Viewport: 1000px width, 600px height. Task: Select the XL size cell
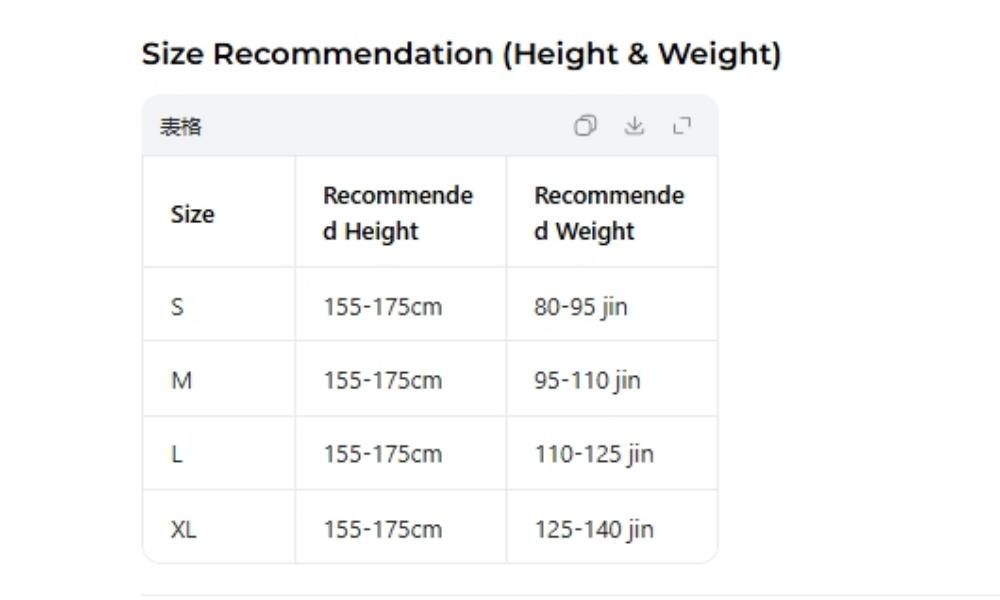(x=181, y=528)
